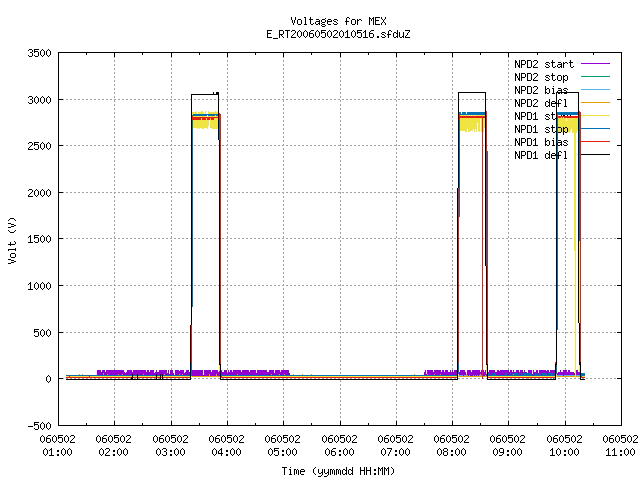640x480 pixels.
Task: Click the 01:00 x-axis time label
Action: 58,452
